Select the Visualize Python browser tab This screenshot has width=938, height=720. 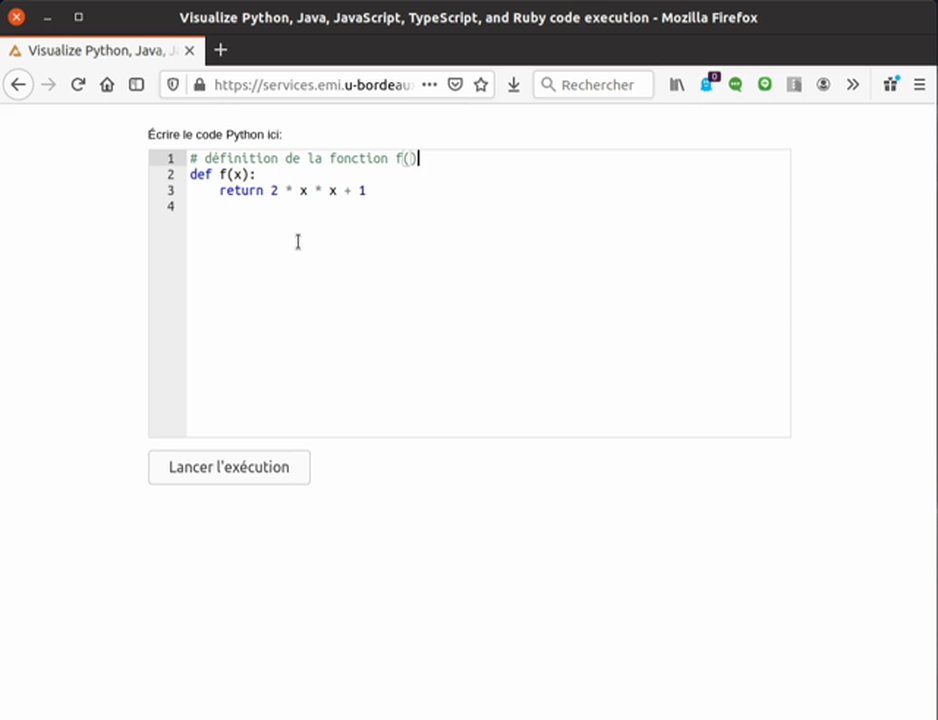click(x=95, y=50)
